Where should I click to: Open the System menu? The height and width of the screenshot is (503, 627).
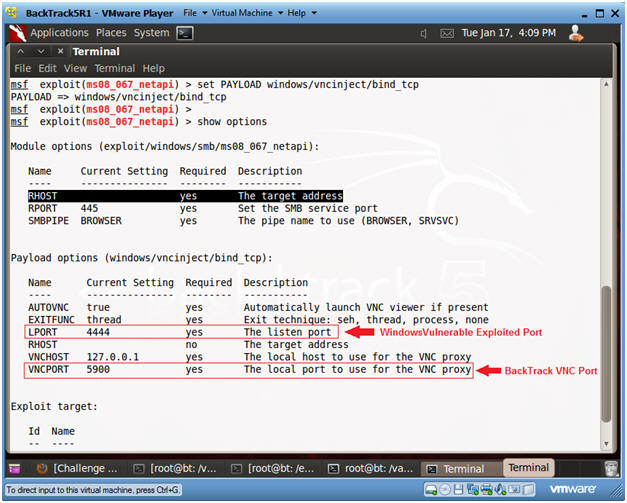pyautogui.click(x=151, y=33)
